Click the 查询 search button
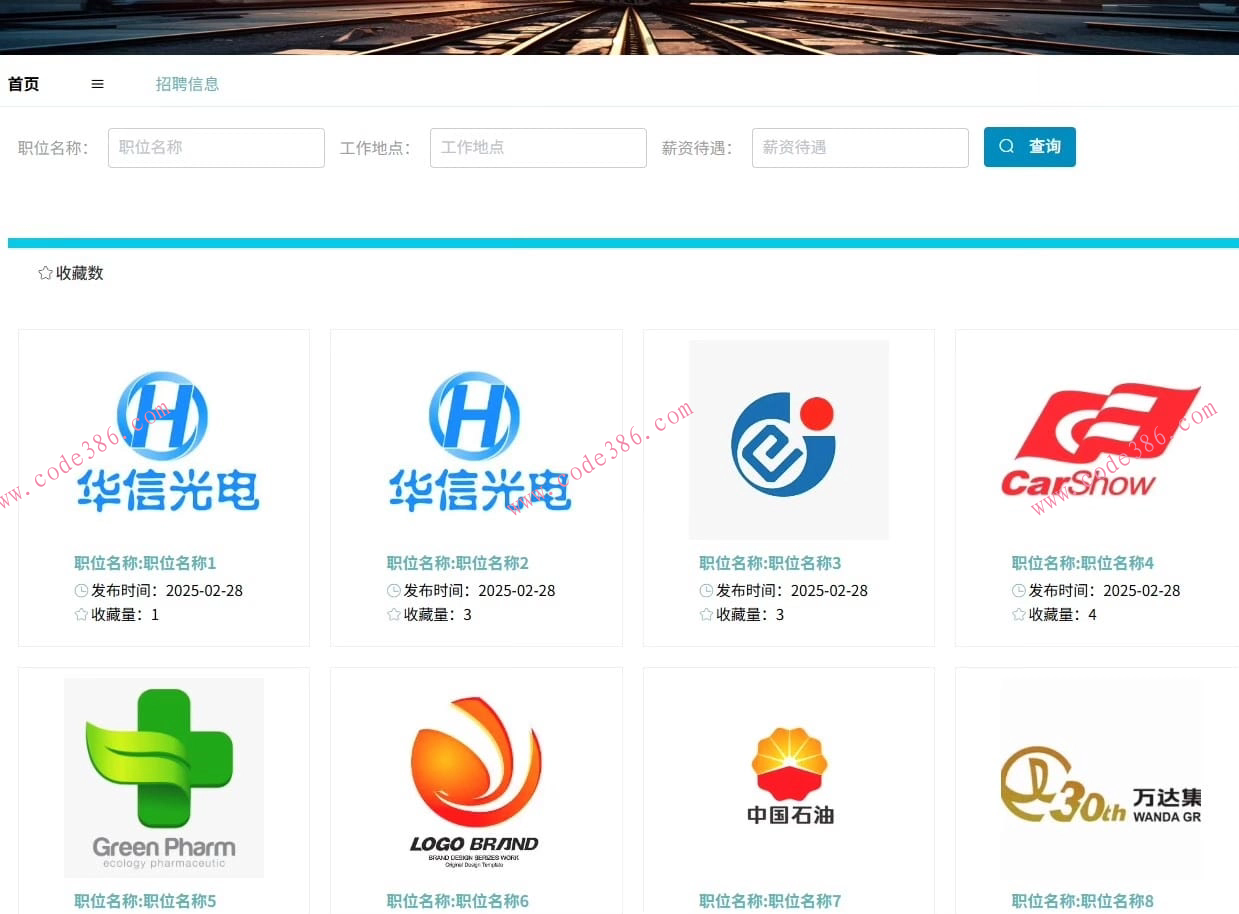This screenshot has width=1239, height=914. 1029,146
